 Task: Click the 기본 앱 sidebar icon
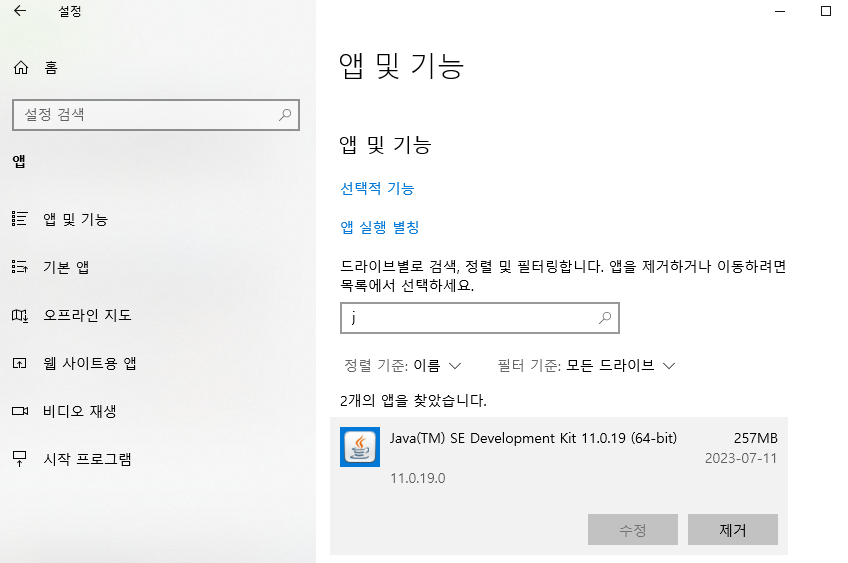tap(19, 267)
